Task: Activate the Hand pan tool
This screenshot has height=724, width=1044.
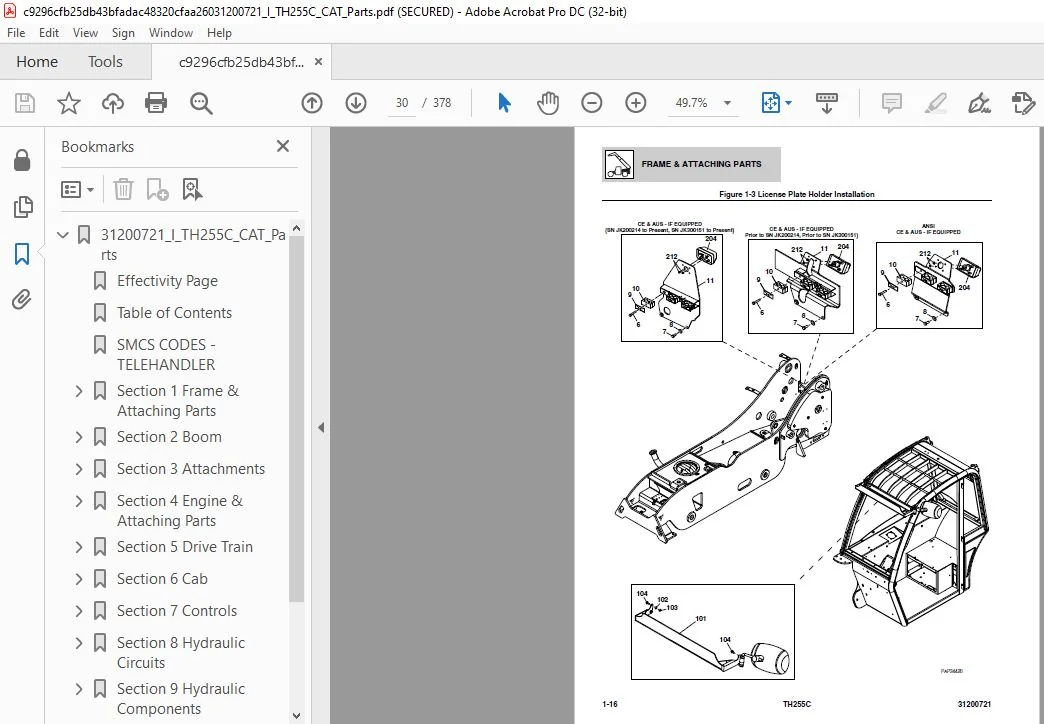Action: pyautogui.click(x=547, y=103)
